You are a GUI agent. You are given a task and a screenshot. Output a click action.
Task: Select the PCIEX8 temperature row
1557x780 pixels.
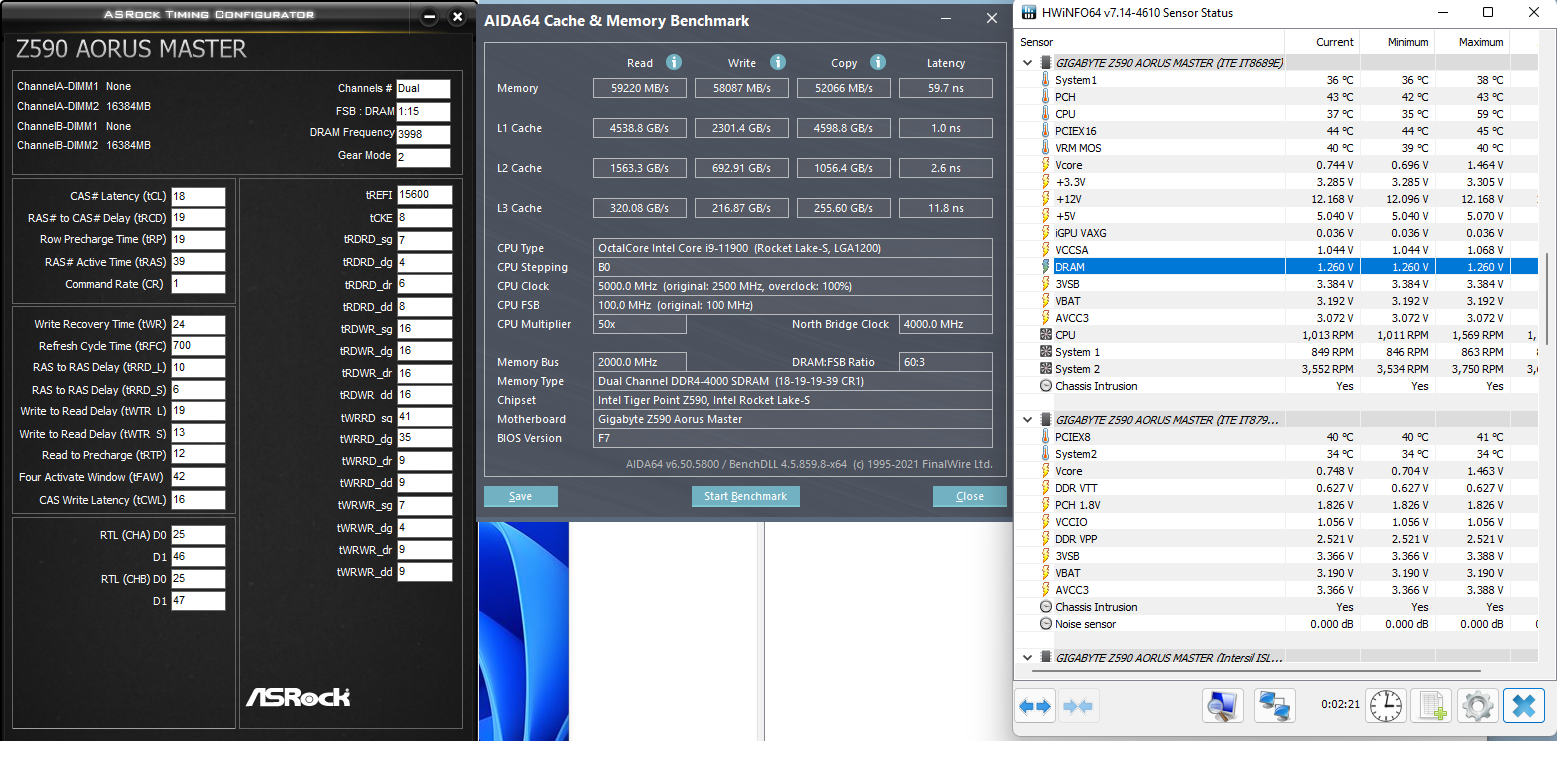1277,437
